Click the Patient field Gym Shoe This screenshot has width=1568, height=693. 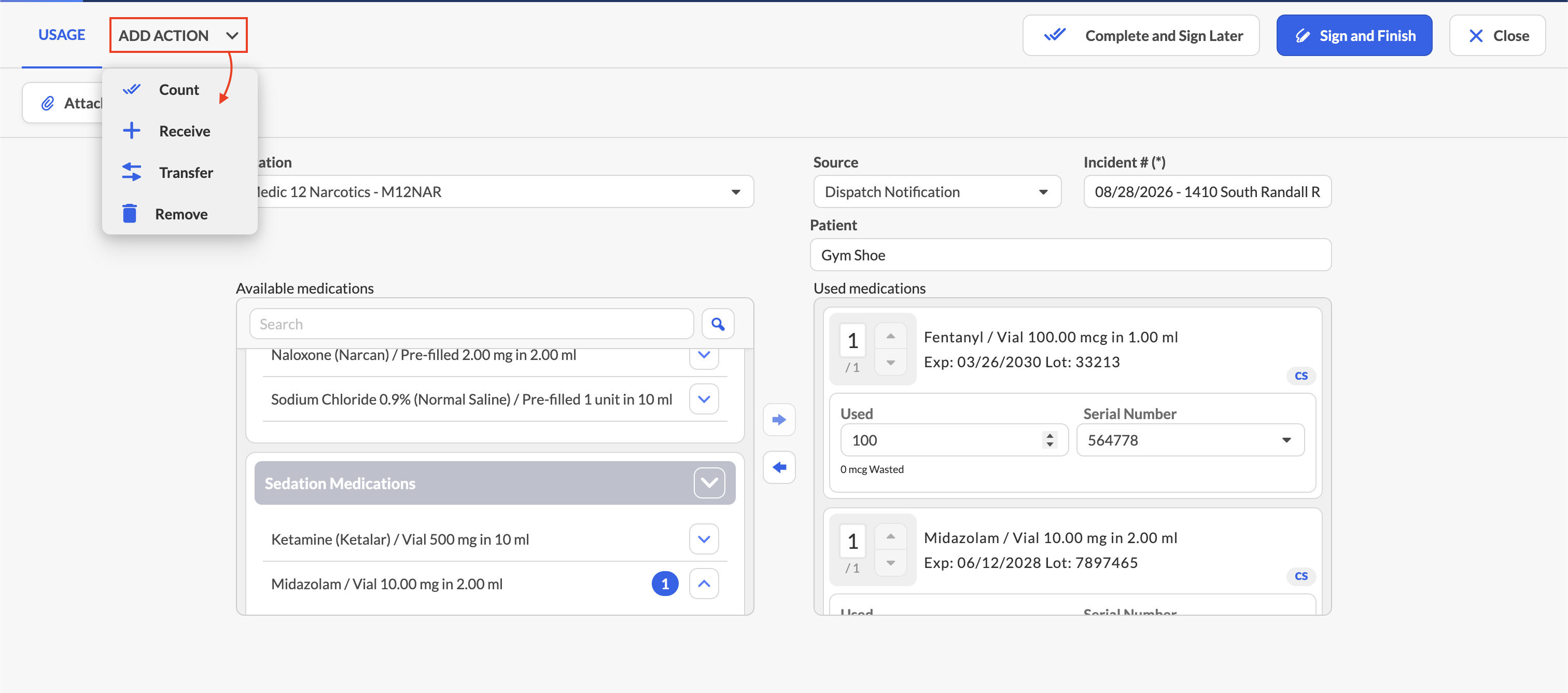pyautogui.click(x=1070, y=255)
